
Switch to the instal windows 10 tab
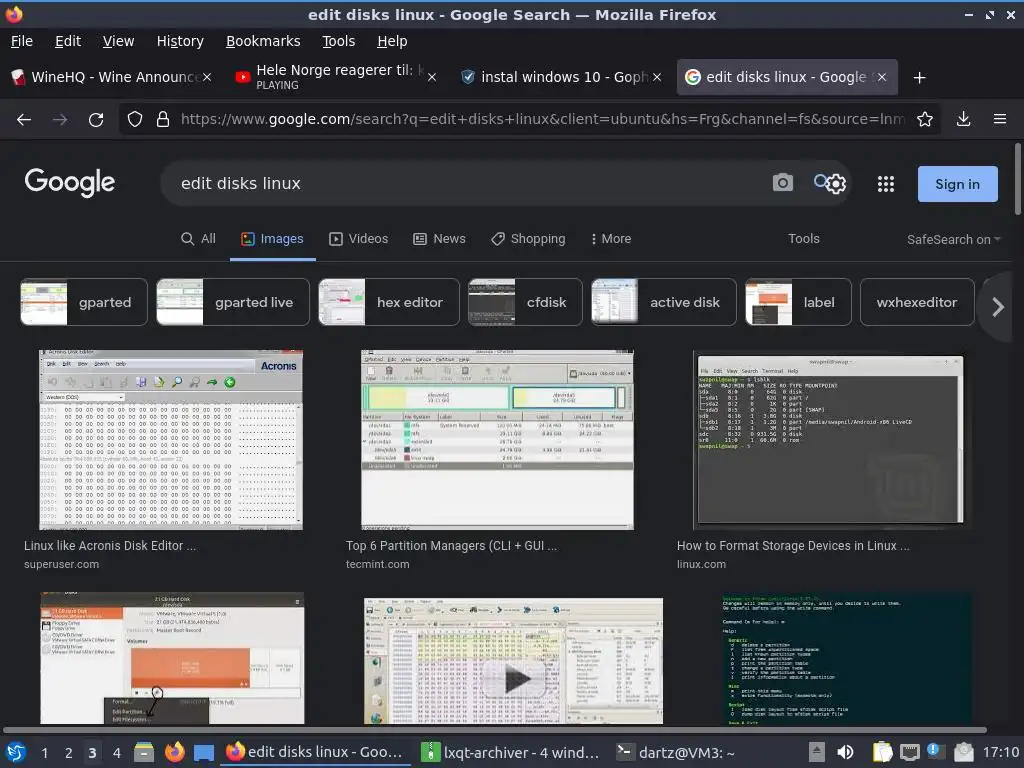pyautogui.click(x=560, y=77)
